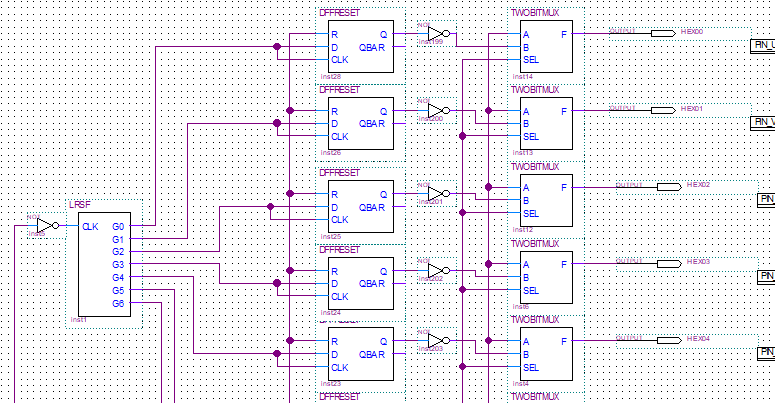The width and height of the screenshot is (775, 403).
Task: Select the HEX04 output pin symbol
Action: coord(669,340)
